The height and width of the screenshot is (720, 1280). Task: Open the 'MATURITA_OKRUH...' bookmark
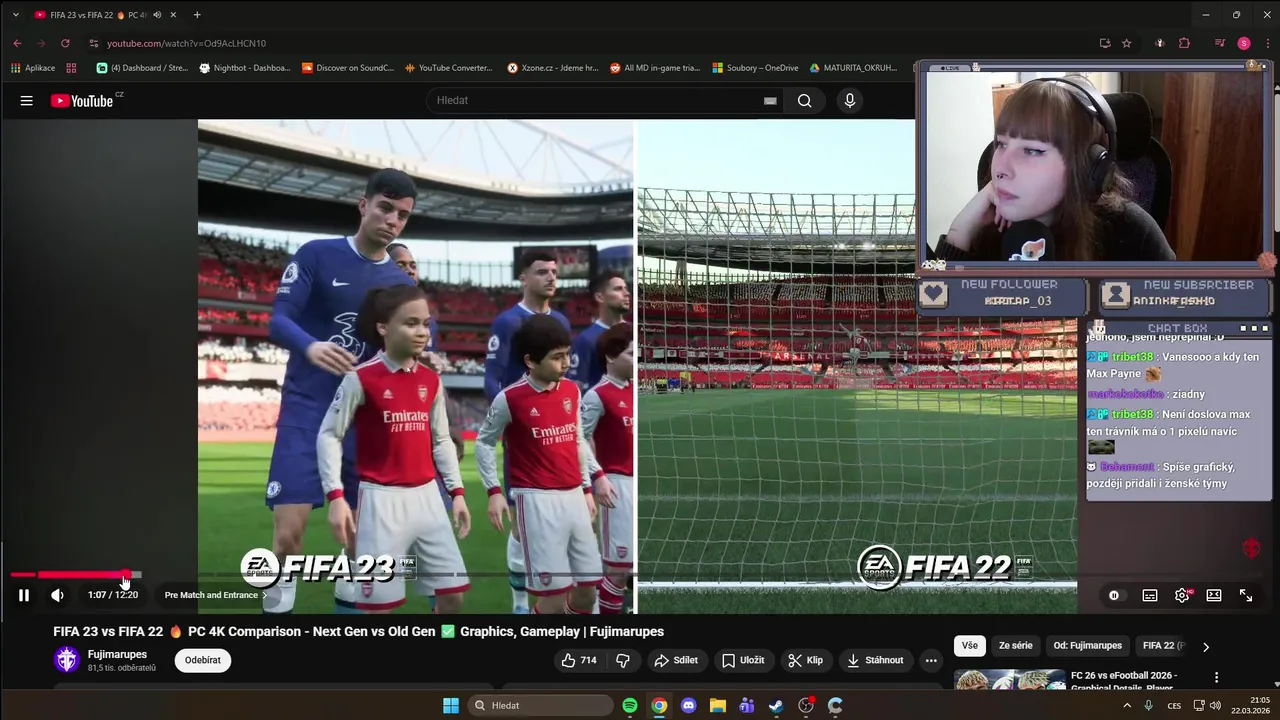tap(853, 68)
